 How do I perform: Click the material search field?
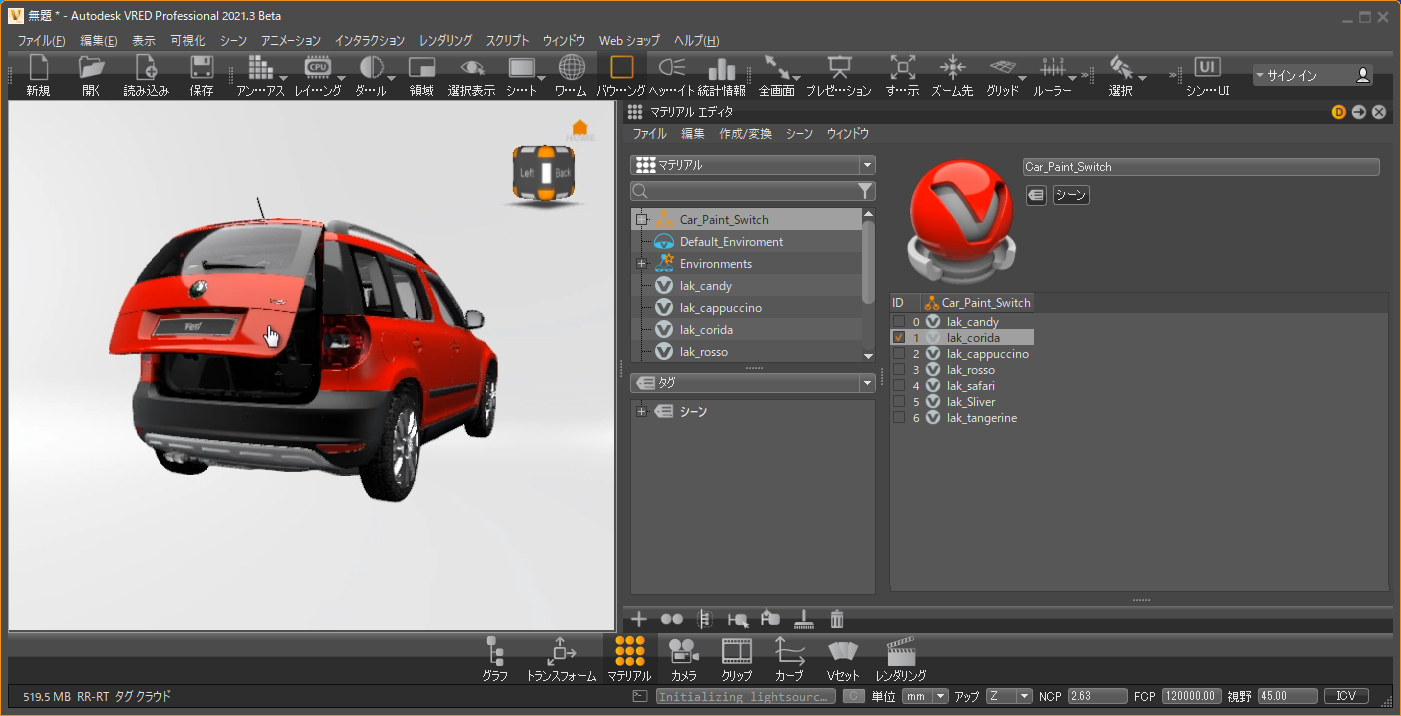click(x=743, y=191)
